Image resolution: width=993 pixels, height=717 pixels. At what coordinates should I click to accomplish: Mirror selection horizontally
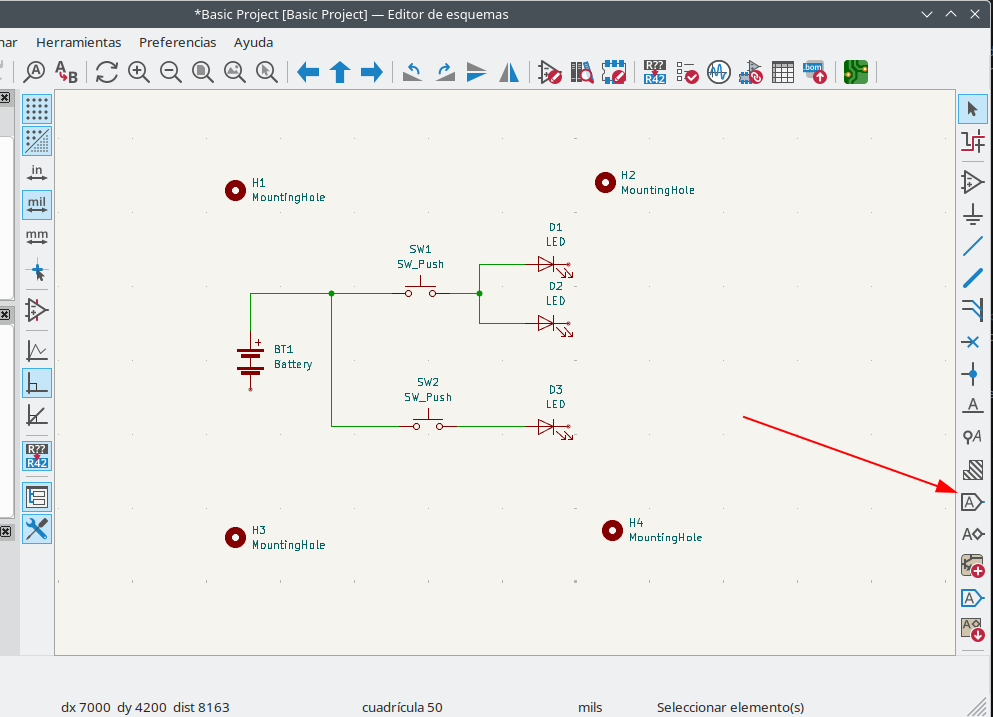pos(509,72)
